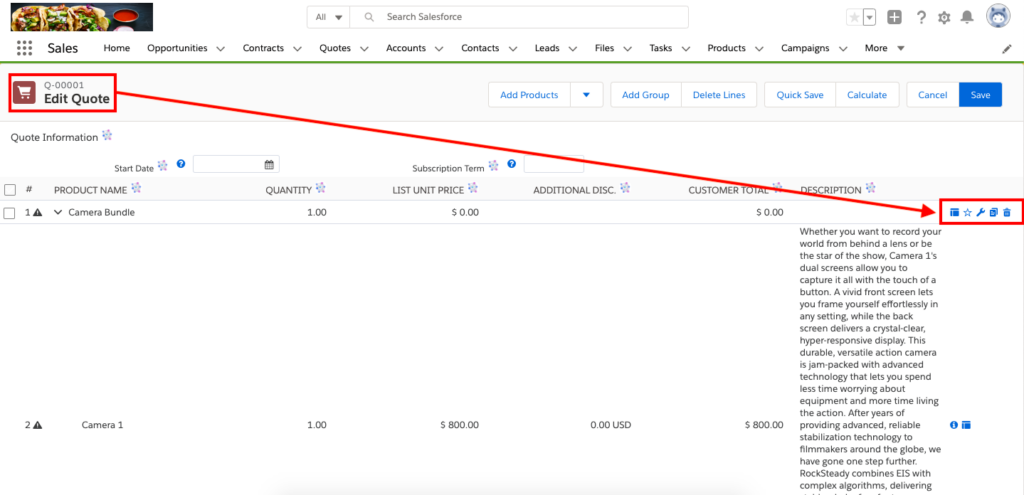Click the sparkle icon next to Quote Information
The height and width of the screenshot is (495, 1024).
107,135
